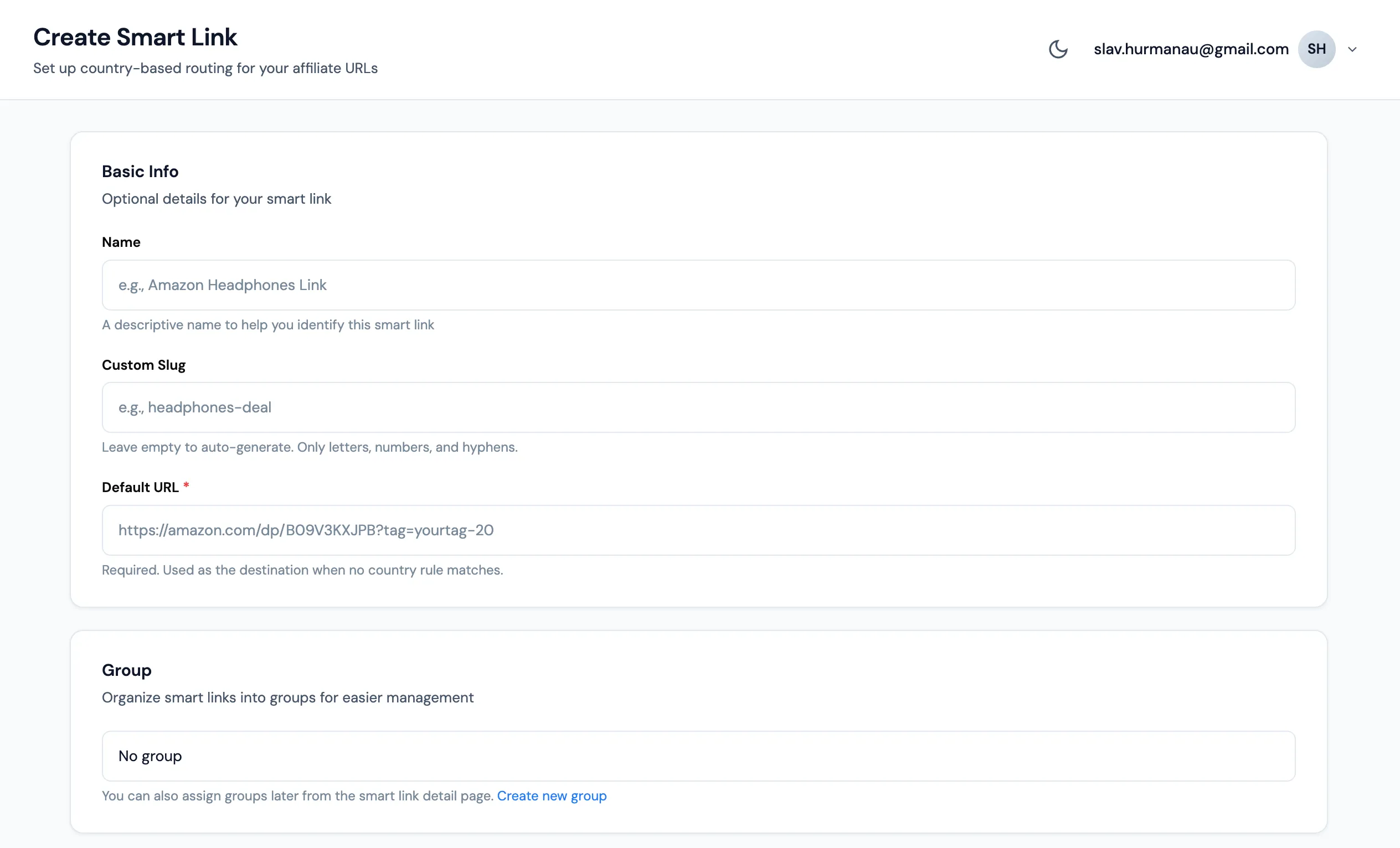Click the Custom Slug field label
1400x848 pixels.
pyautogui.click(x=144, y=365)
